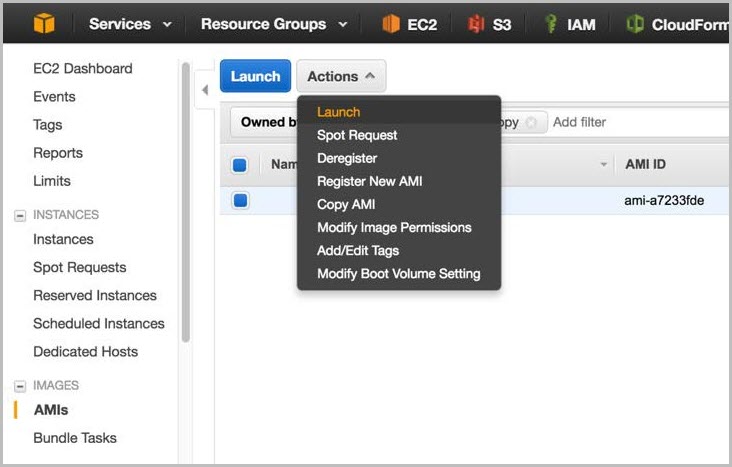
Task: Toggle the select-all checkbox in table header
Action: 240,165
